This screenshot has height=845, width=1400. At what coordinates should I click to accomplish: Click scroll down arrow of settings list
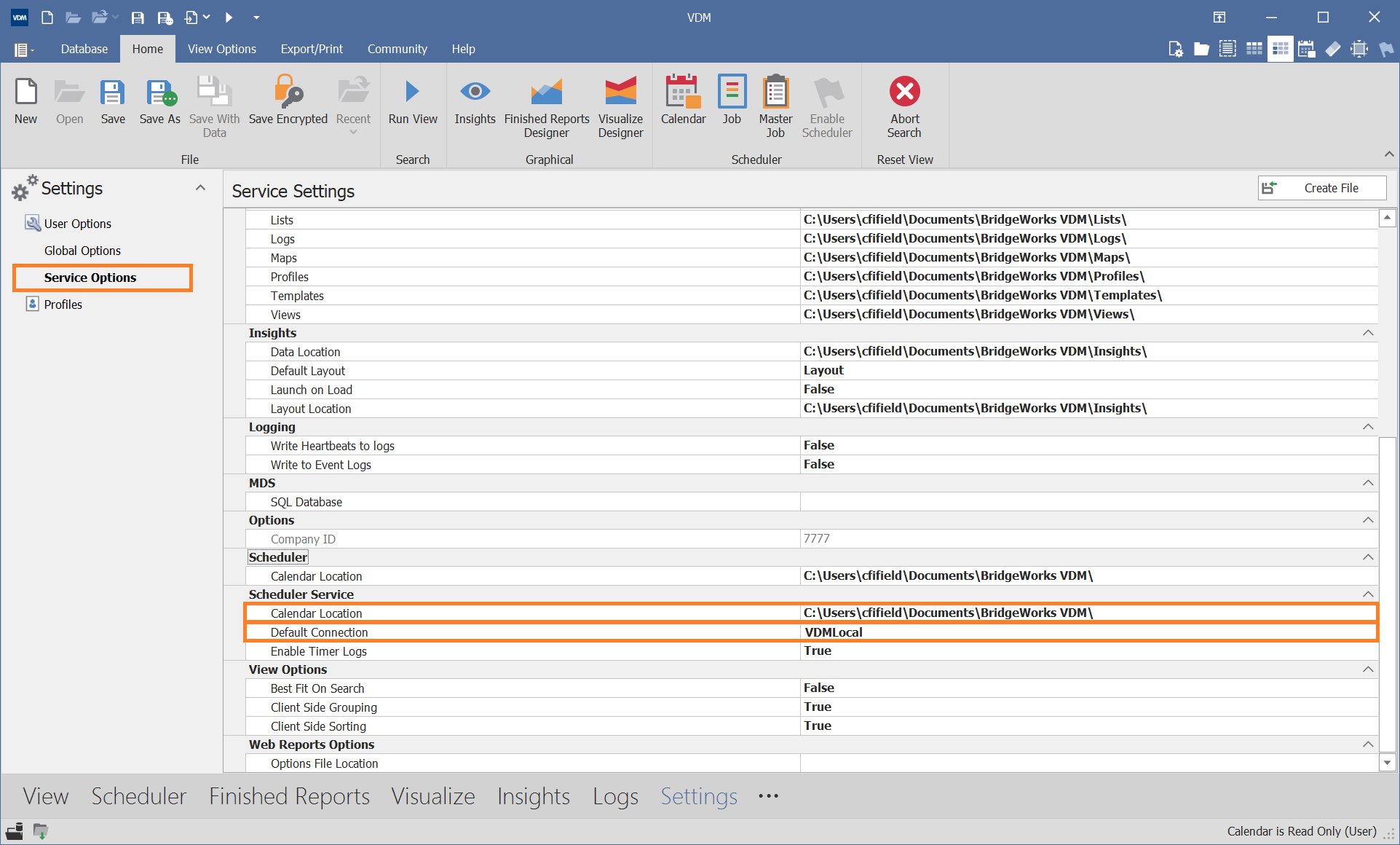pos(1387,763)
